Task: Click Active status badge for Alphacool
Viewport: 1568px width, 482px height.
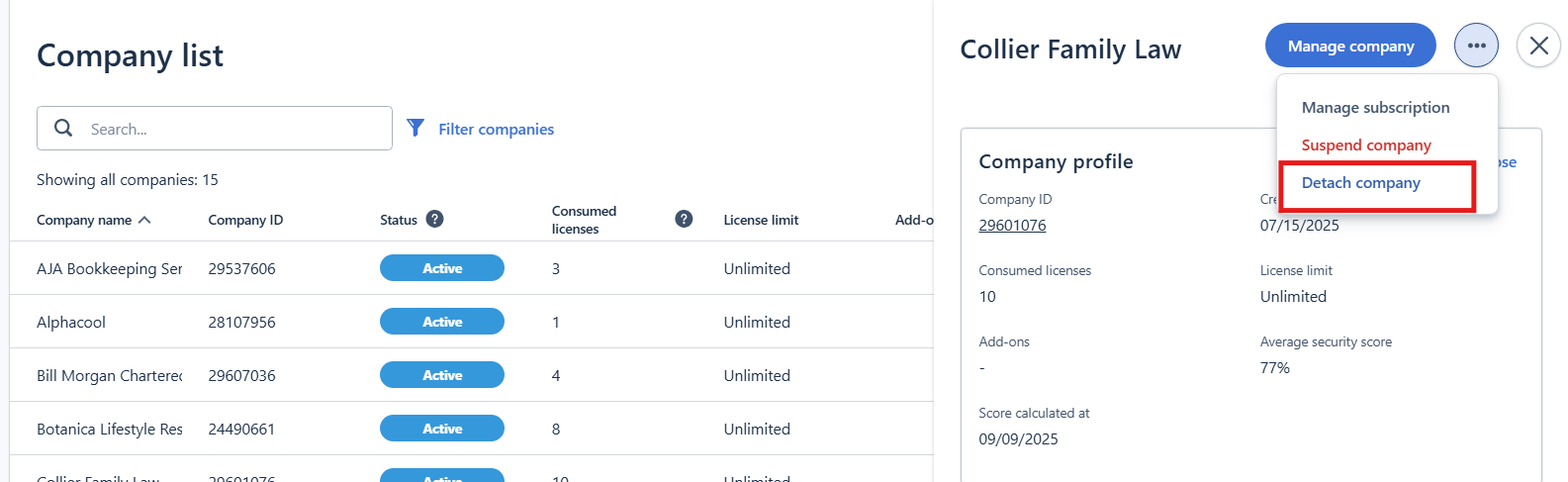Action: [442, 322]
